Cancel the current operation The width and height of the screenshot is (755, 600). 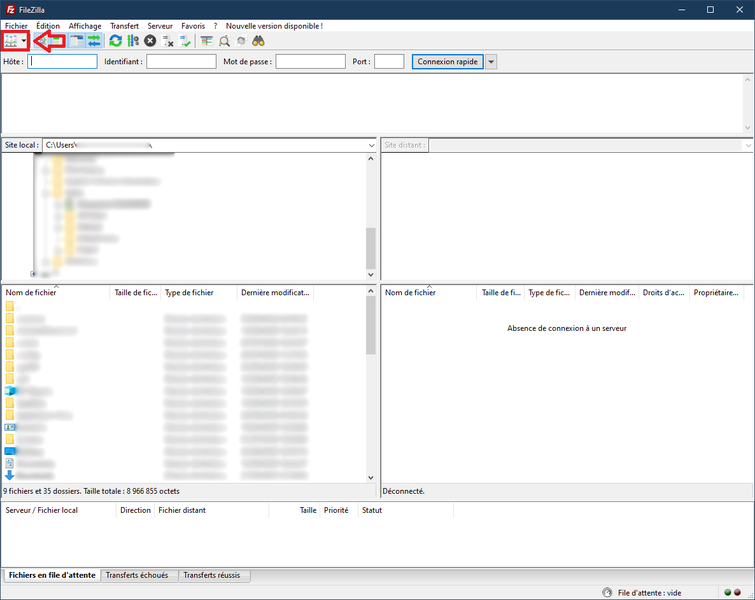pyautogui.click(x=150, y=41)
